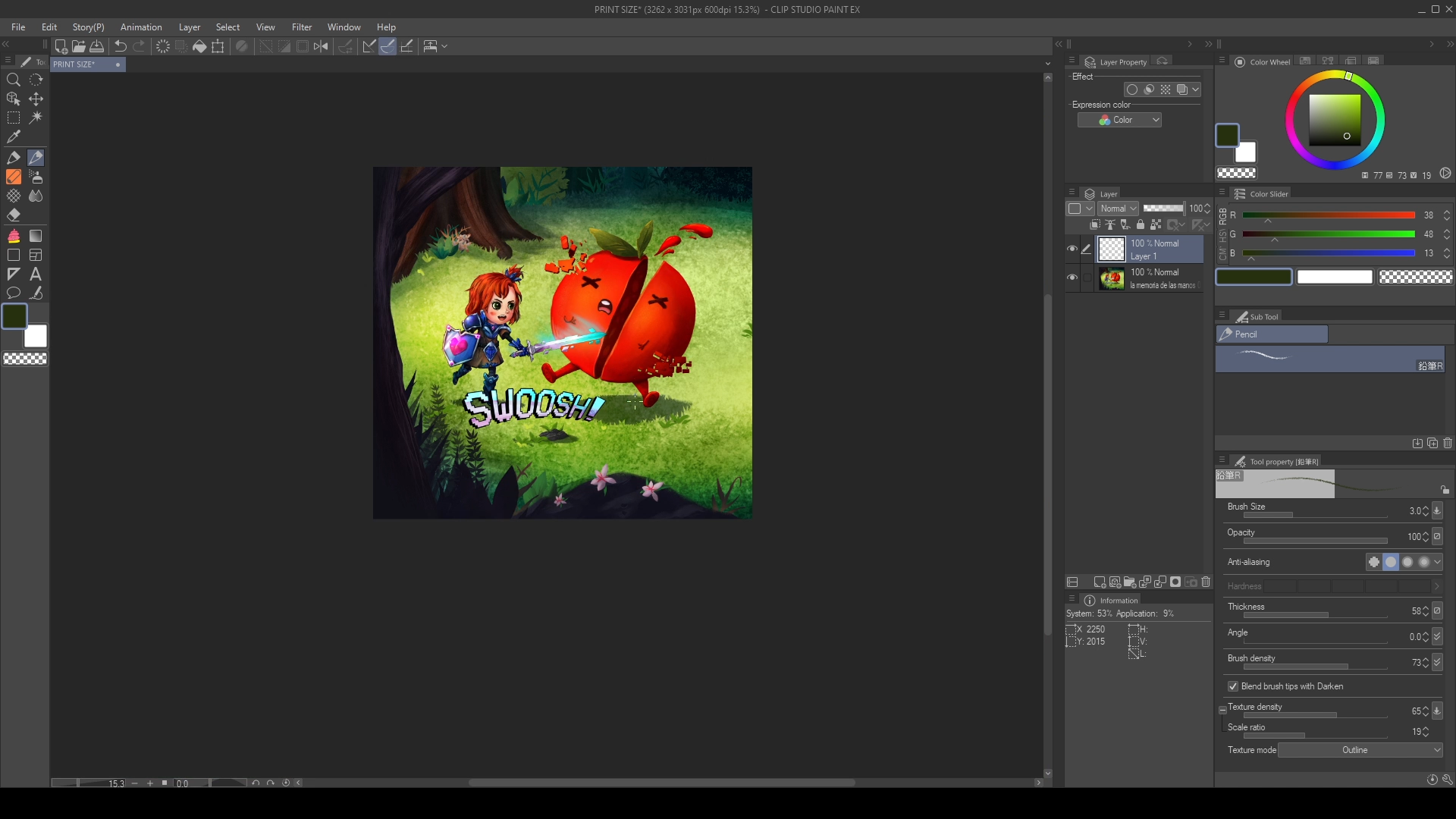Viewport: 1456px width, 819px height.
Task: Toggle Set as reference layer
Action: [1109, 224]
